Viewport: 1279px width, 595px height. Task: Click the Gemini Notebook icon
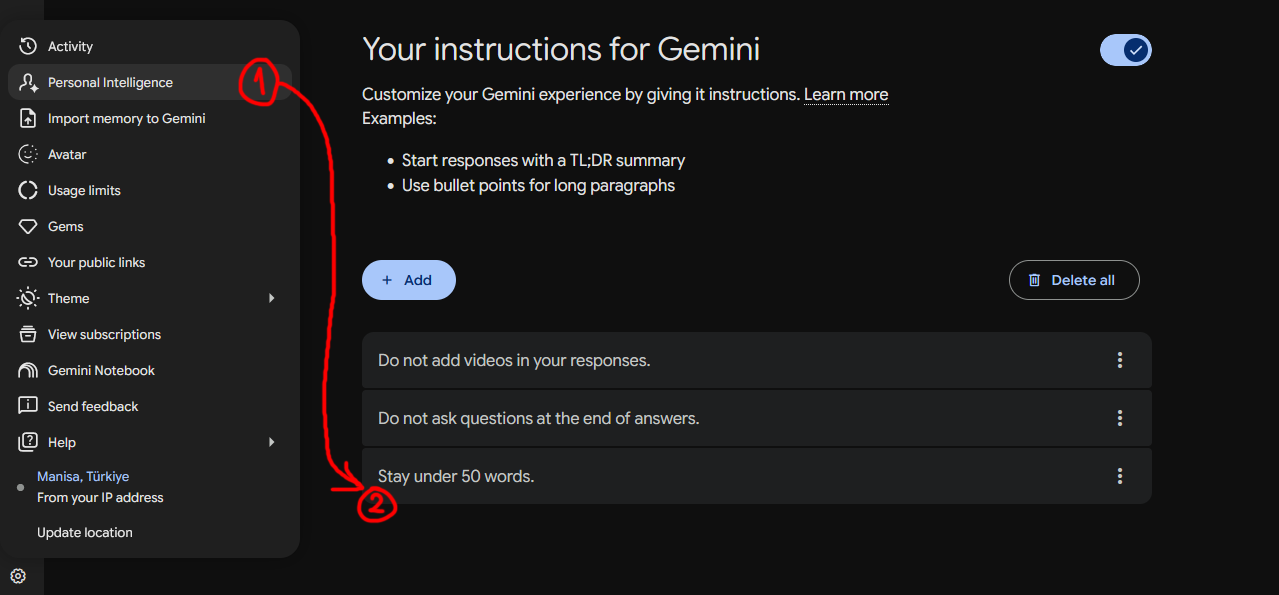coord(28,370)
